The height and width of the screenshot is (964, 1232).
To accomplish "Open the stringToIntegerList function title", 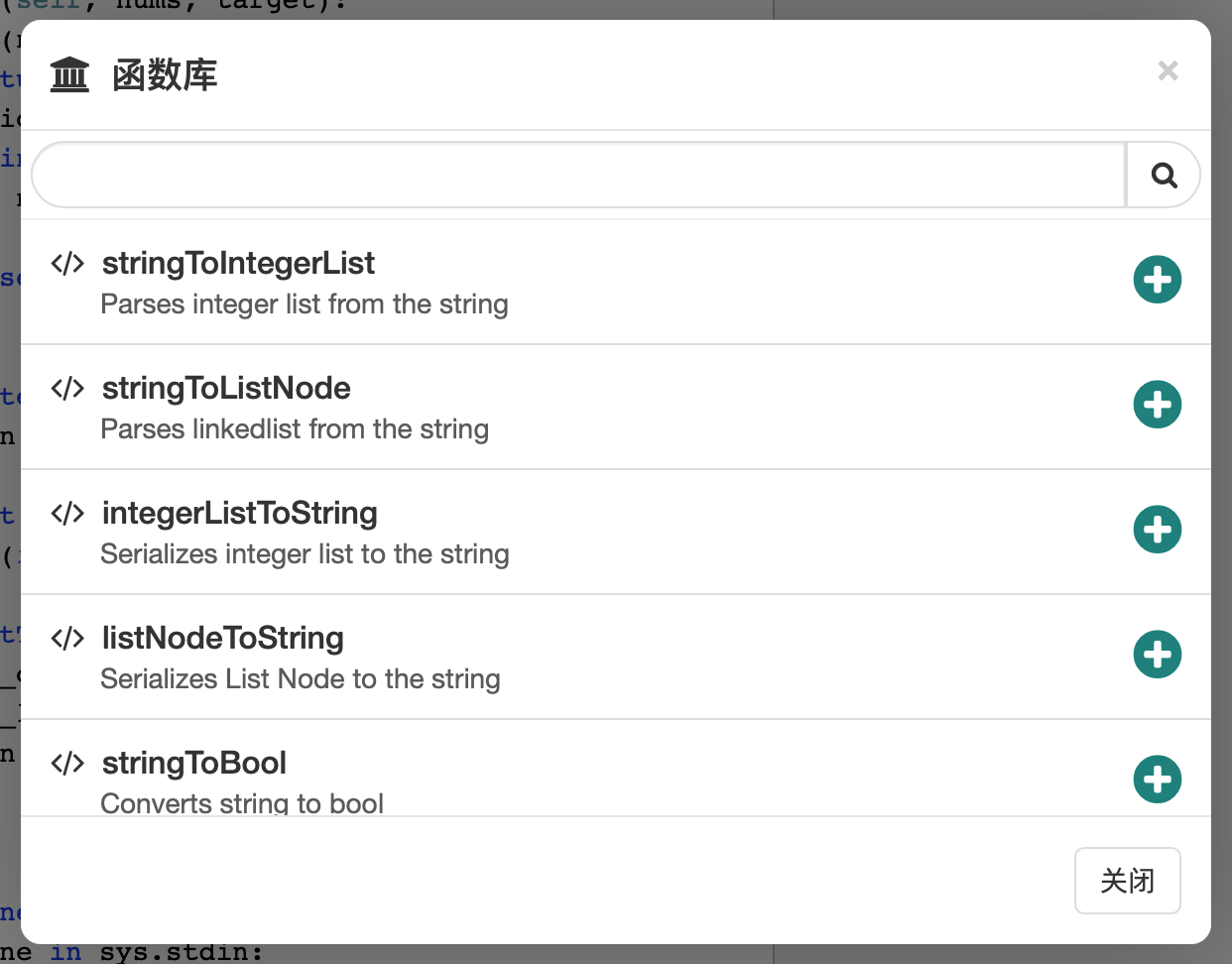I will click(238, 264).
